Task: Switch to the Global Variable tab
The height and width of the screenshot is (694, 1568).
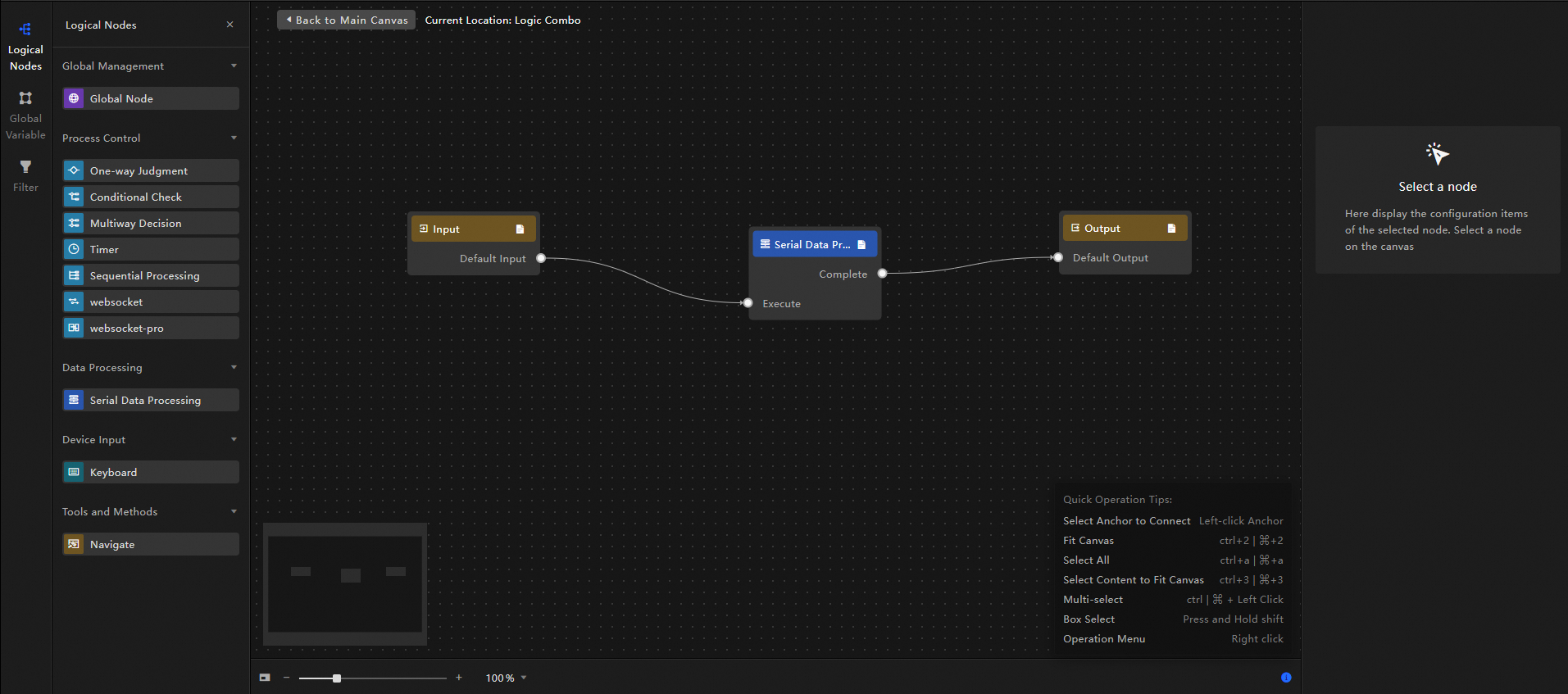Action: [25, 116]
